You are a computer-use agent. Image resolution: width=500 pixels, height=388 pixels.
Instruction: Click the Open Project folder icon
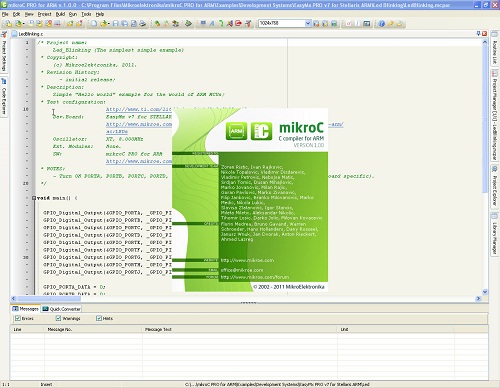pyautogui.click(x=18, y=23)
